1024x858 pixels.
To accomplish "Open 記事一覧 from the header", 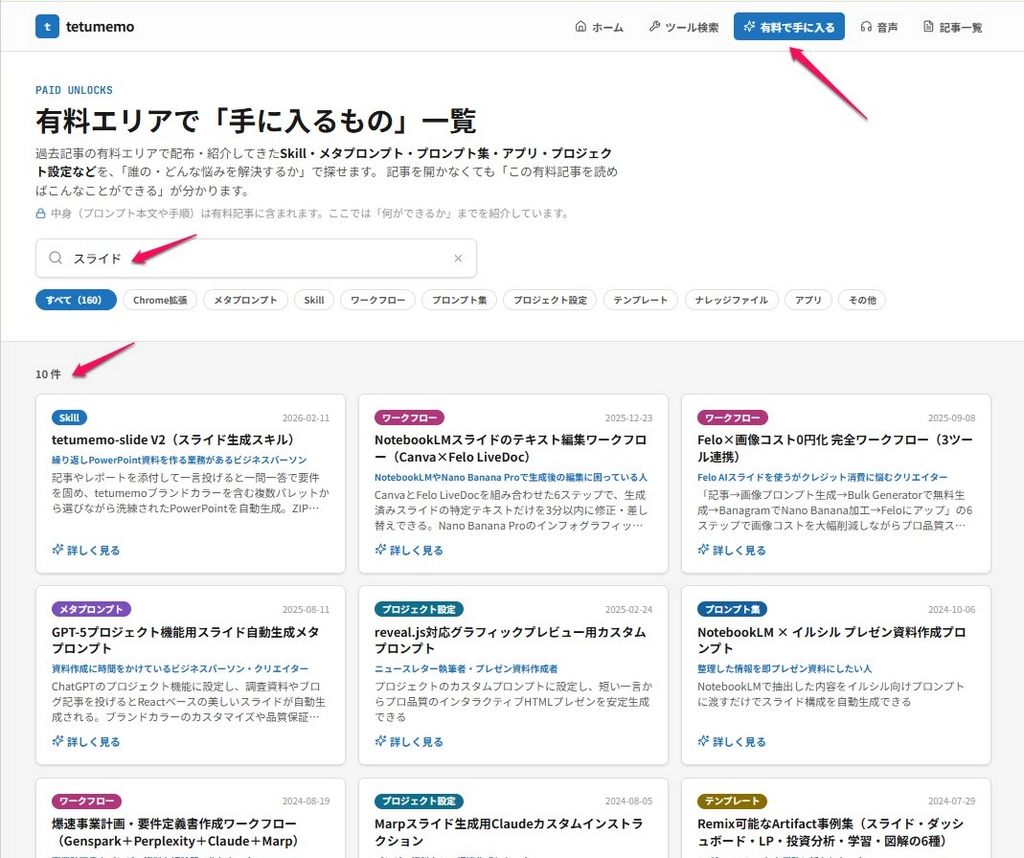I will coord(953,27).
